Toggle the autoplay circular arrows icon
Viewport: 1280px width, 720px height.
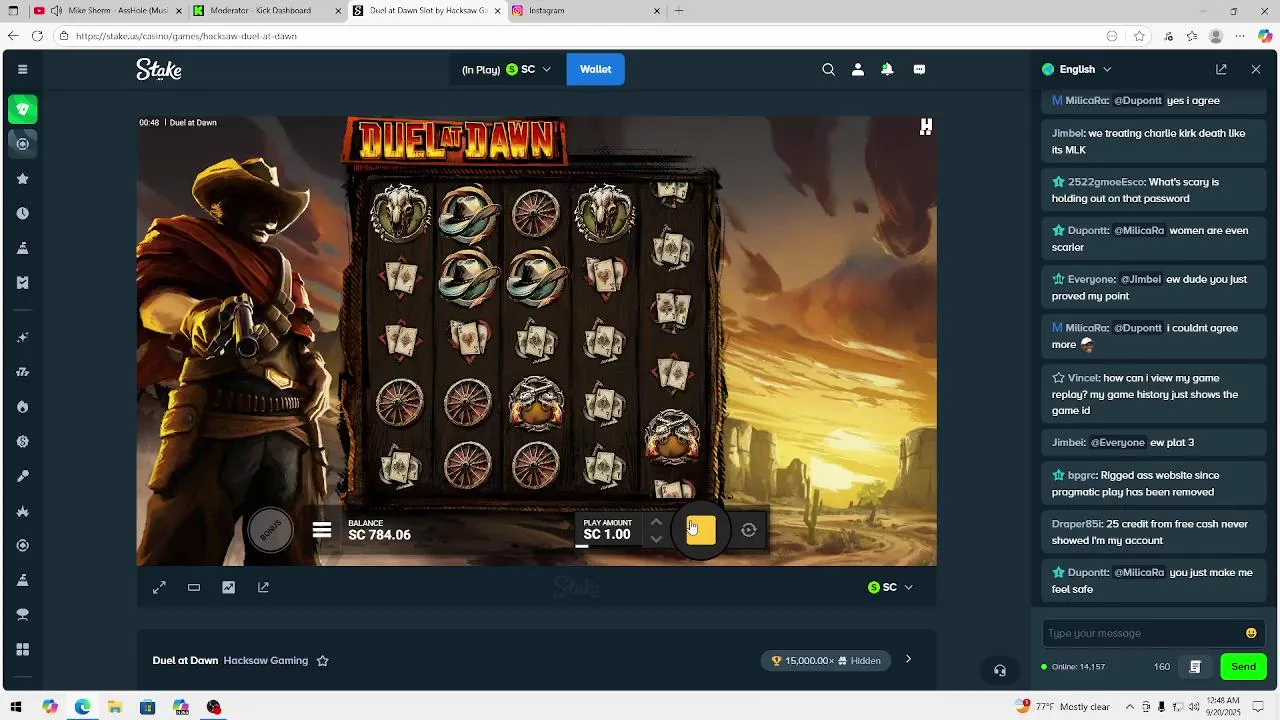pos(749,530)
